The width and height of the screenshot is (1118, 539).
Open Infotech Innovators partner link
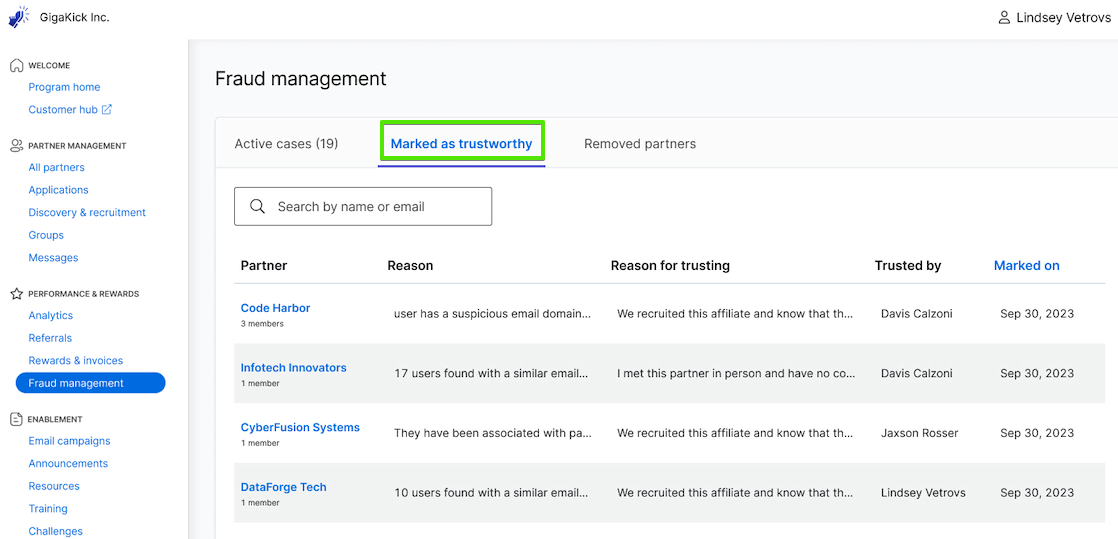[294, 368]
